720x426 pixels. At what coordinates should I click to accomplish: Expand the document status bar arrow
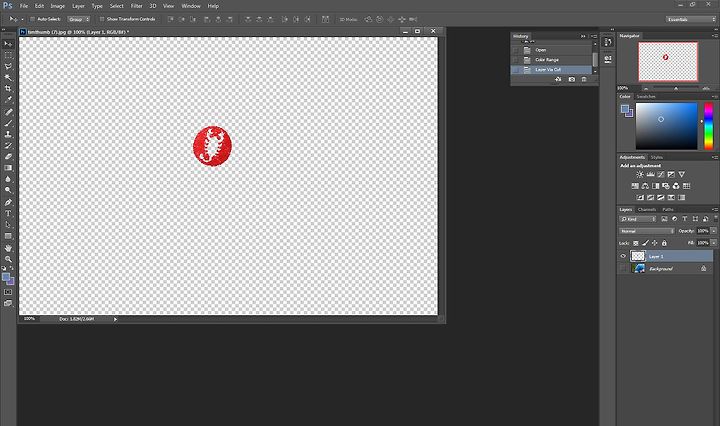(x=115, y=319)
